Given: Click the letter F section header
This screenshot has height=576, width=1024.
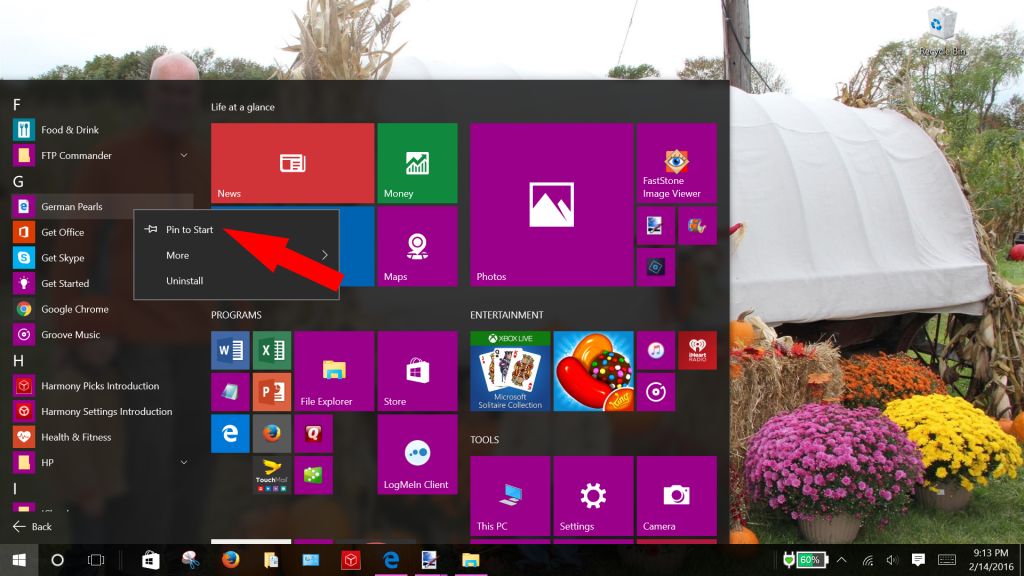Looking at the screenshot, I should (x=17, y=104).
